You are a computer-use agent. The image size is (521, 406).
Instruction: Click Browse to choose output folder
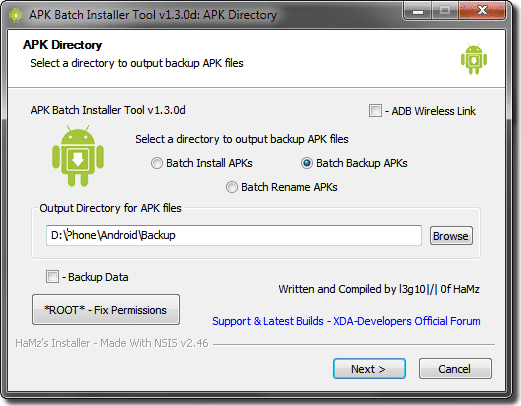pyautogui.click(x=451, y=236)
